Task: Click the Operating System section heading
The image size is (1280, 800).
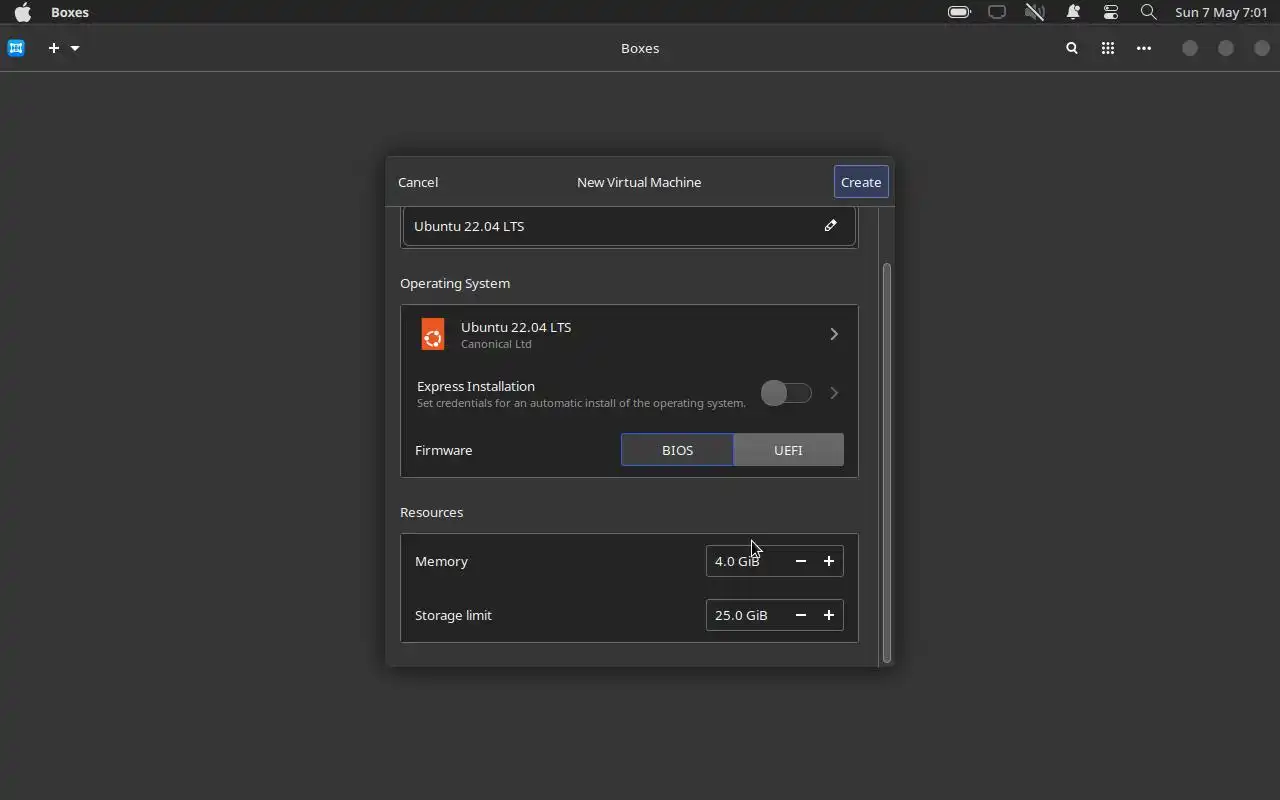Action: point(455,283)
